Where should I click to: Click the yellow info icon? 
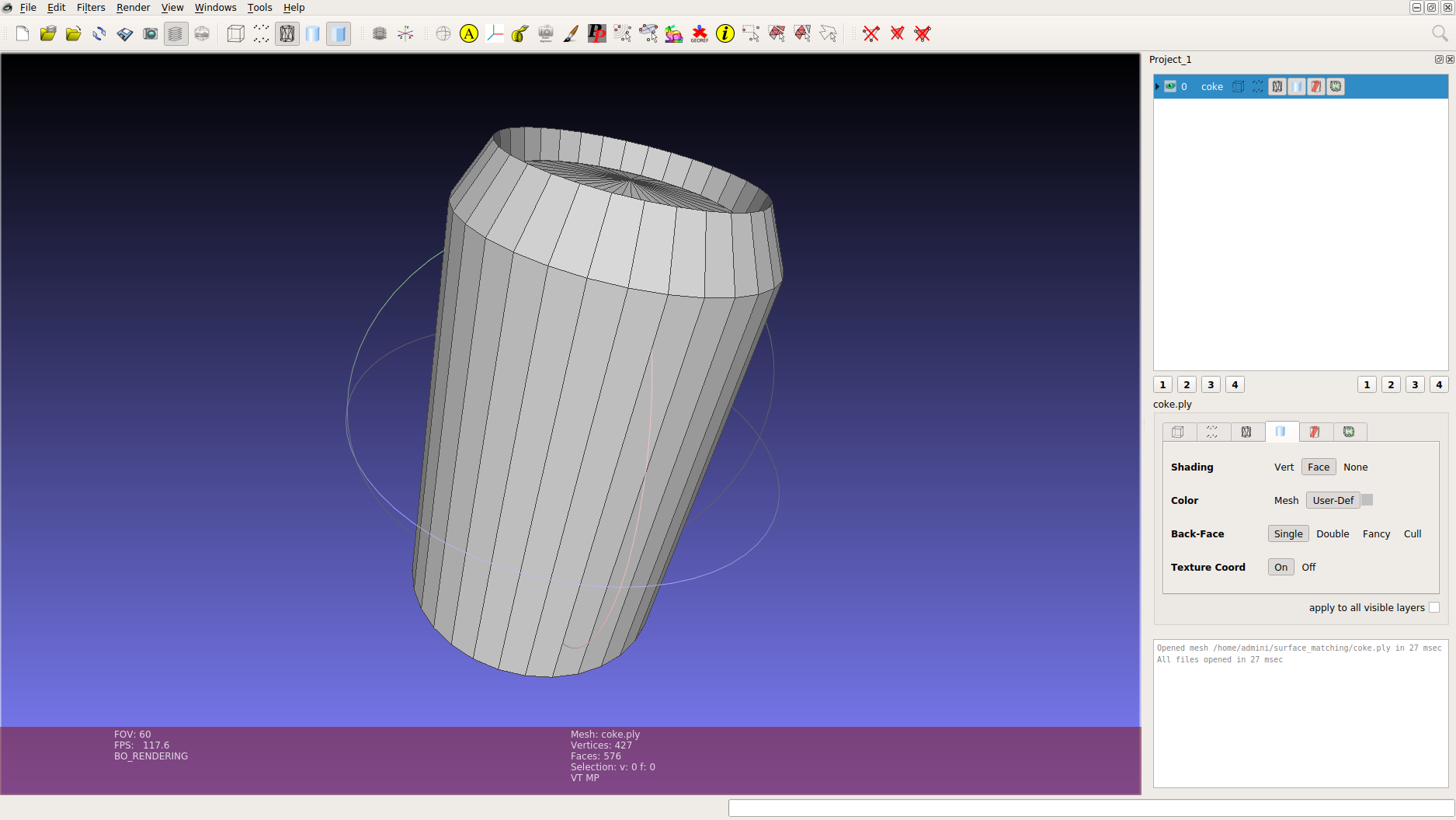725,33
